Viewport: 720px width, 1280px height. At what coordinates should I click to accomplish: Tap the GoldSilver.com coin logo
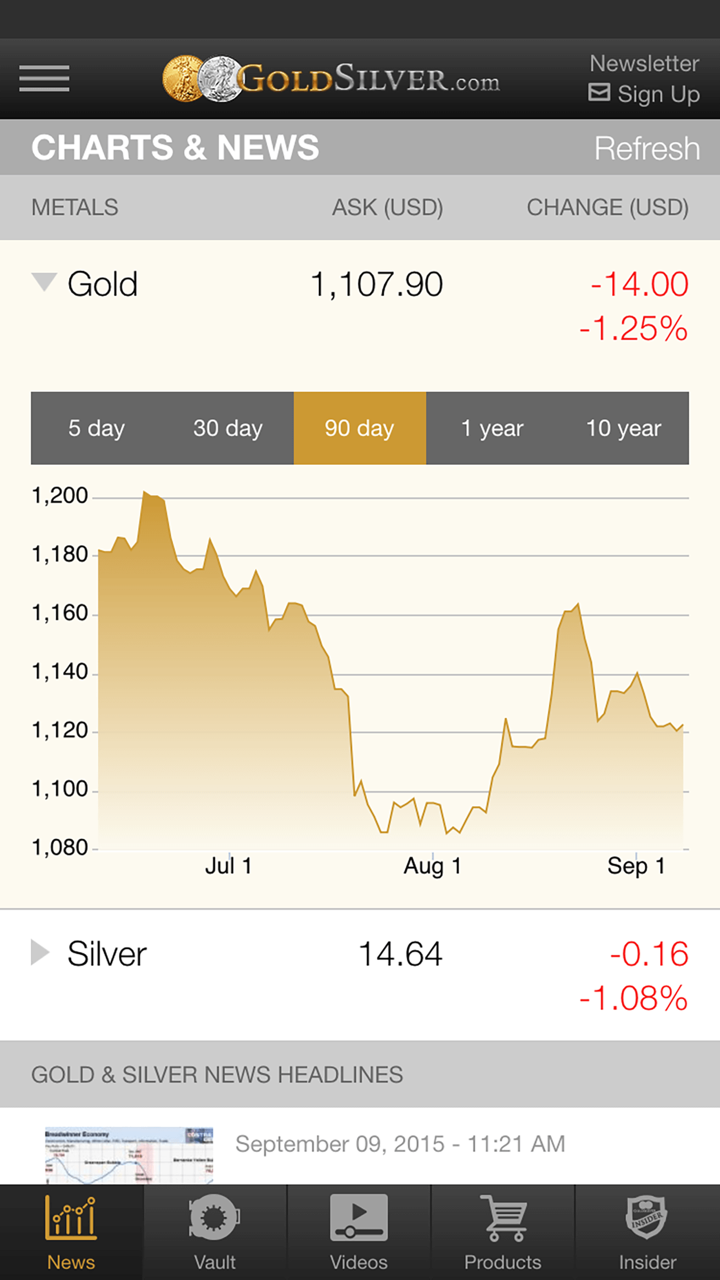click(x=201, y=79)
